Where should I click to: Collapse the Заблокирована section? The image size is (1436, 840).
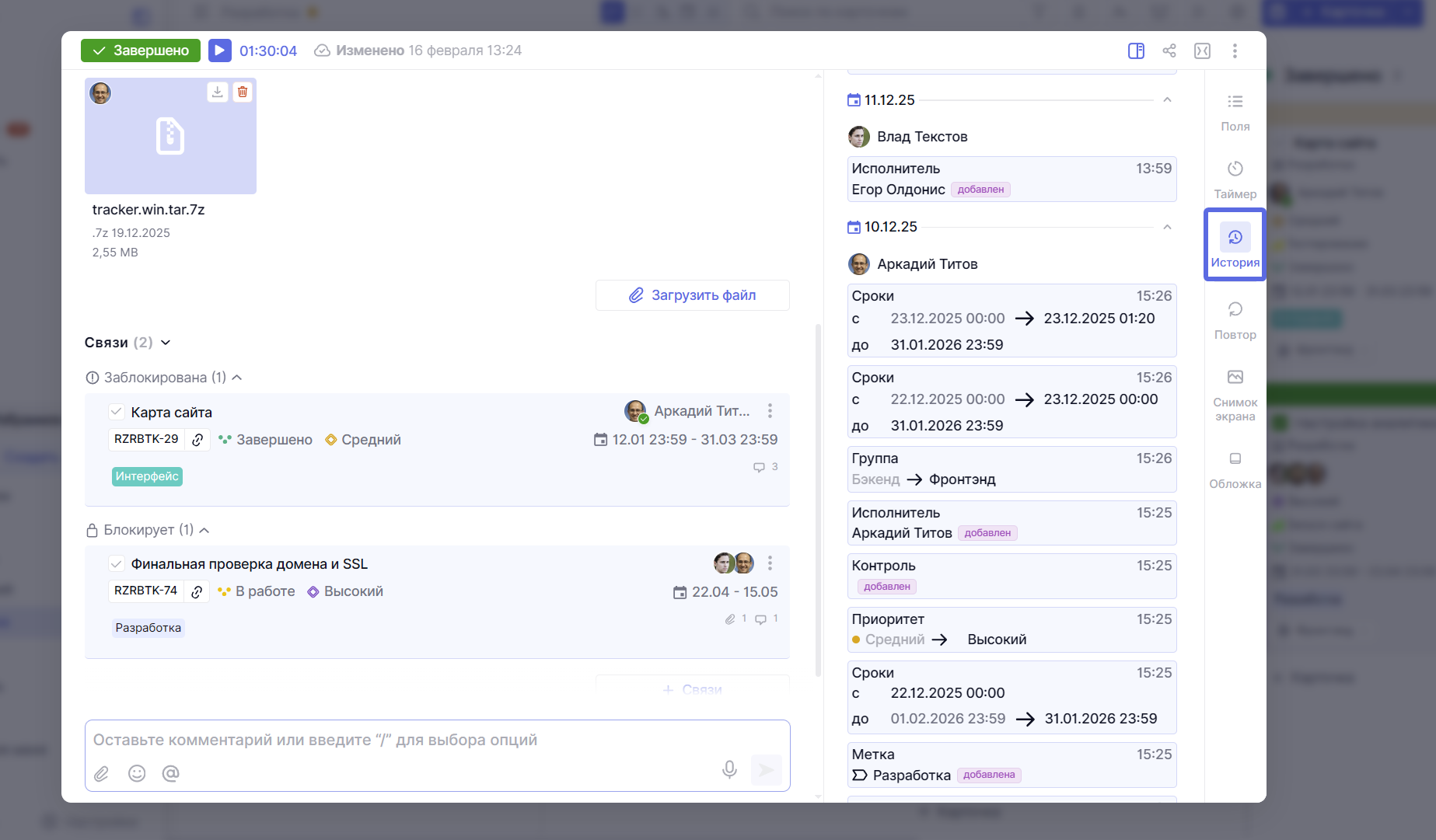coord(237,378)
